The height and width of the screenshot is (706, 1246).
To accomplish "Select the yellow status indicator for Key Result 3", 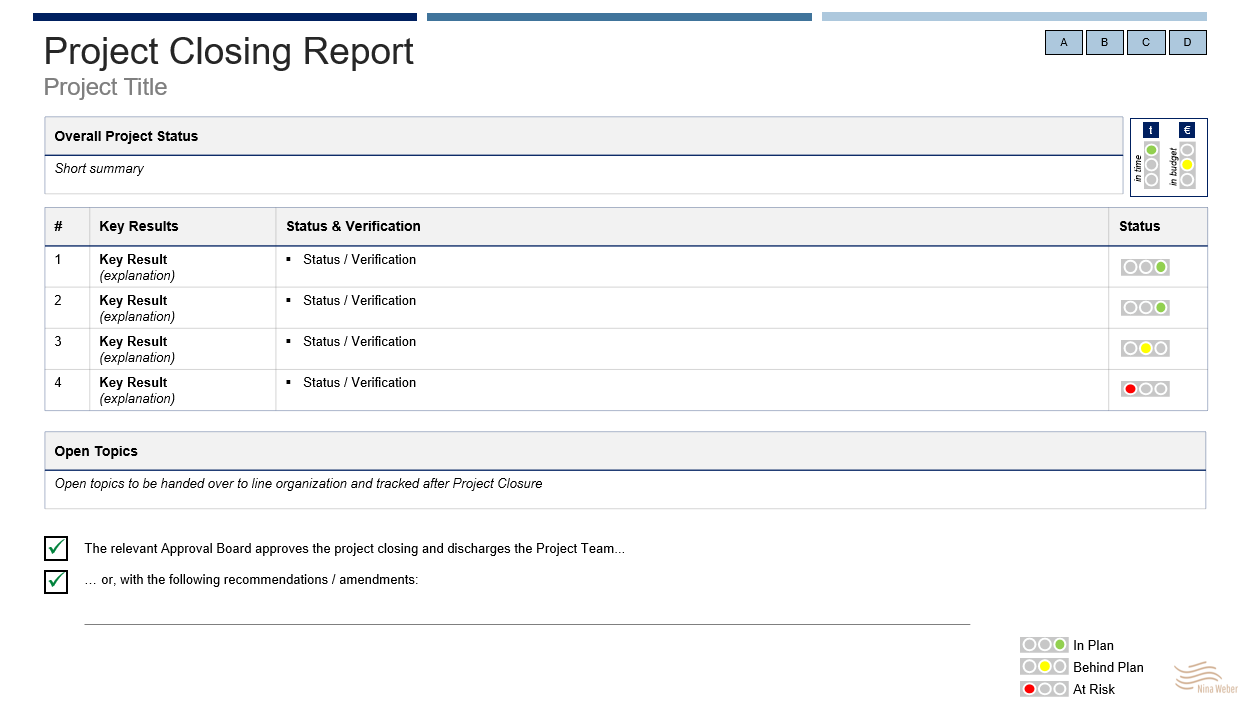I will click(x=1146, y=349).
